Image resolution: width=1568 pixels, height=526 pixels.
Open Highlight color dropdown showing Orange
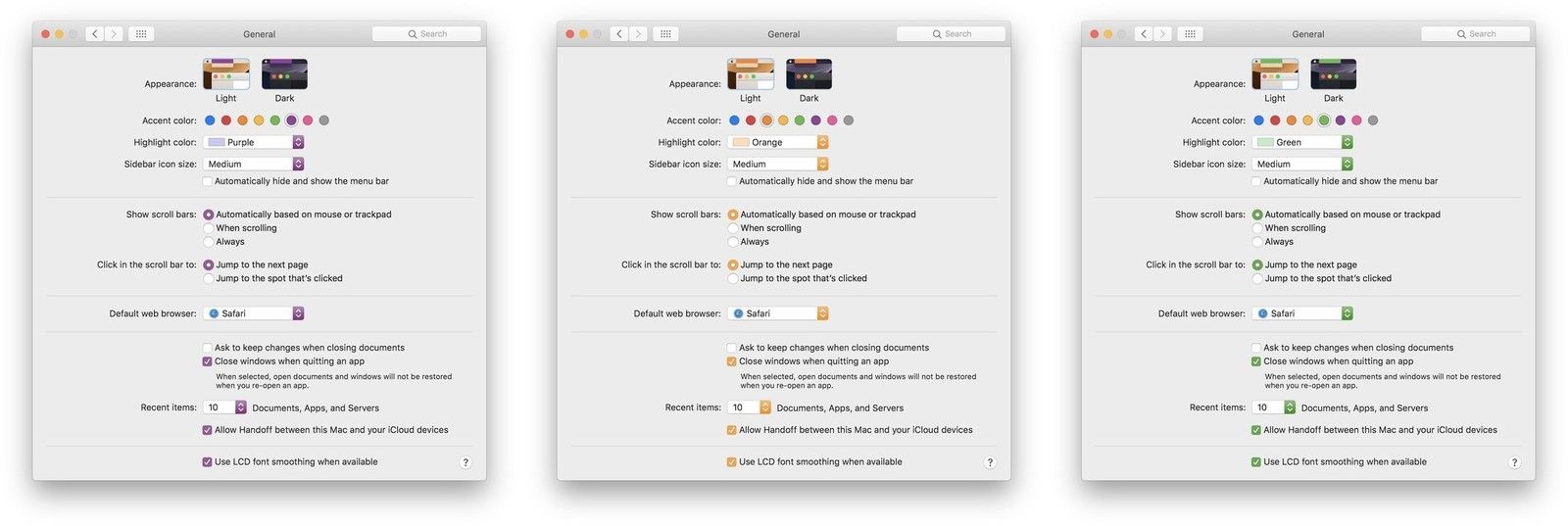click(779, 142)
